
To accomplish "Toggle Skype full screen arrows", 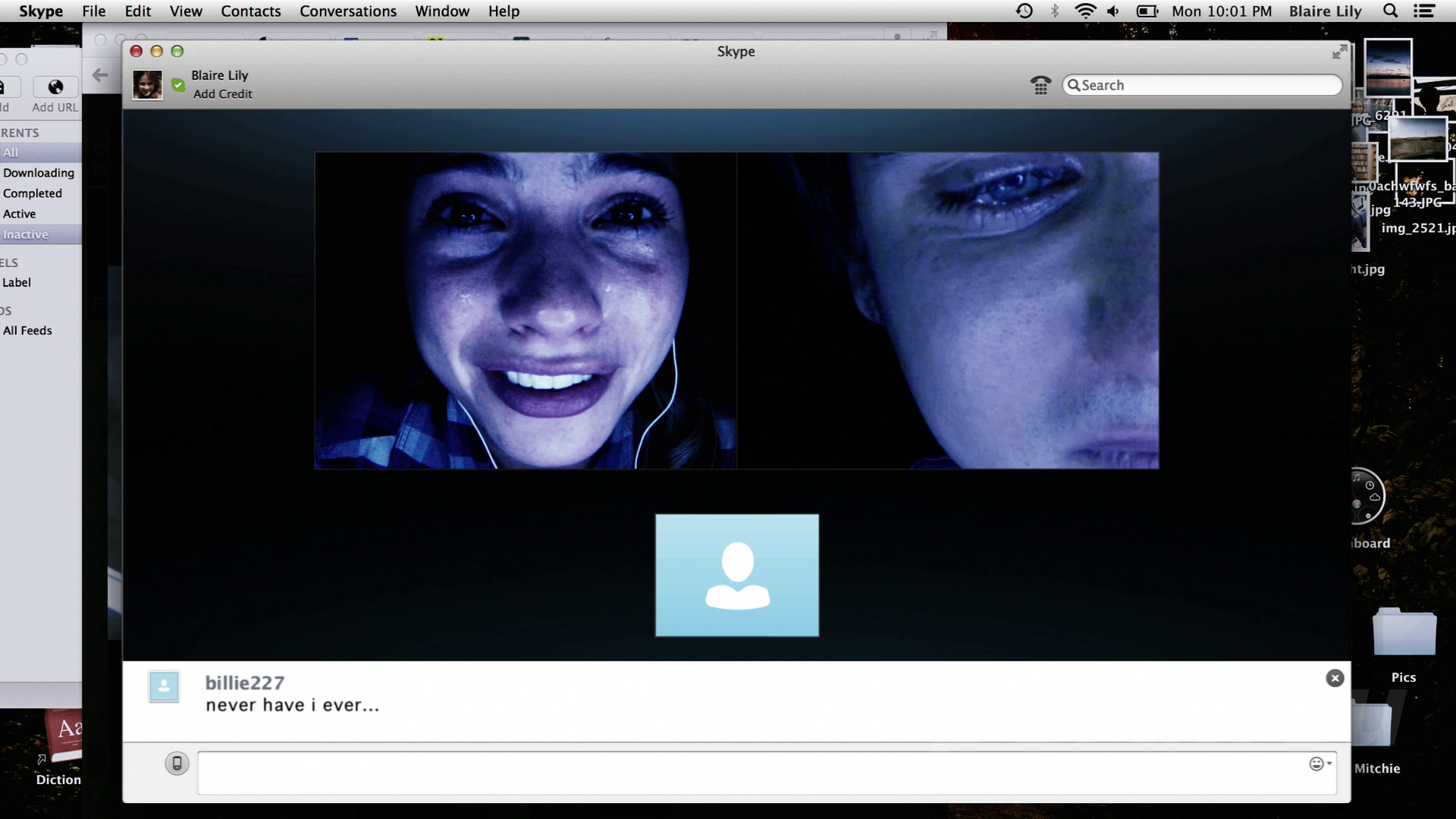I will pyautogui.click(x=1340, y=52).
